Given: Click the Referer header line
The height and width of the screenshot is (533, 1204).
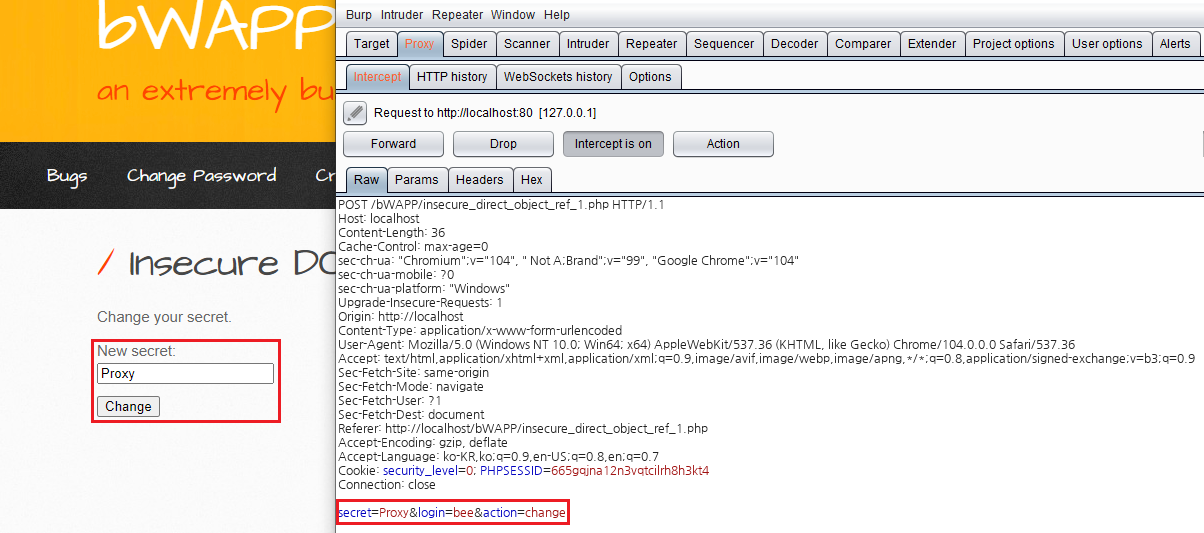Looking at the screenshot, I should pyautogui.click(x=523, y=428).
